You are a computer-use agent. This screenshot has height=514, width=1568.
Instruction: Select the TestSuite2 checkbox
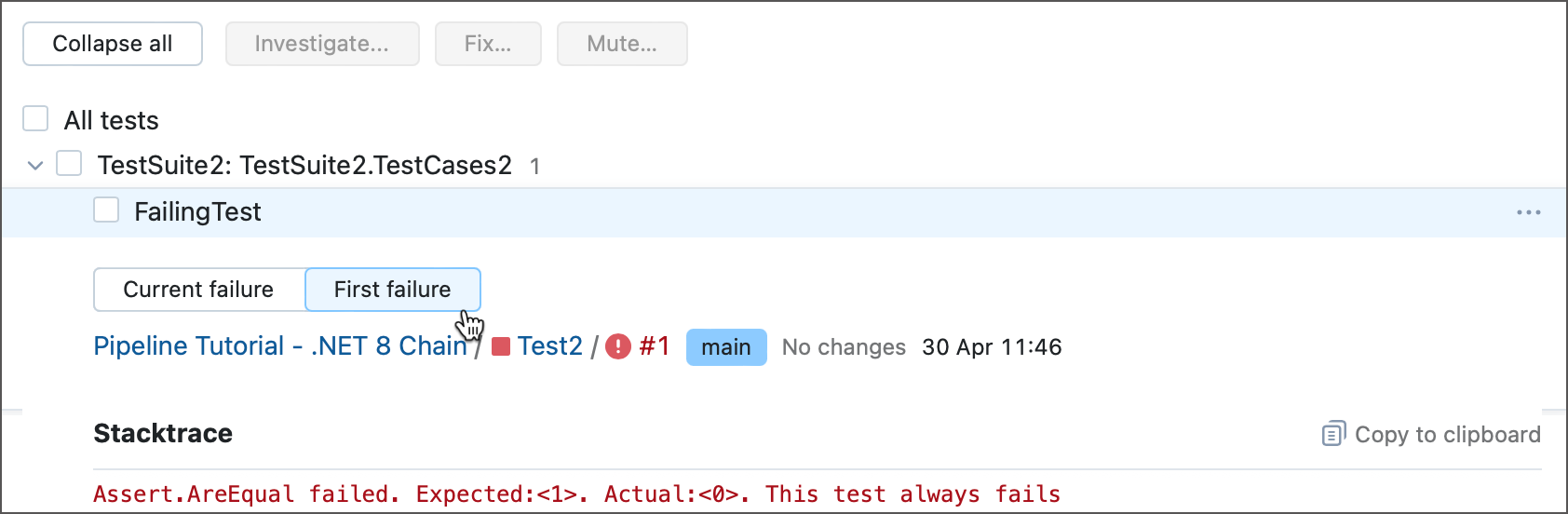click(x=69, y=164)
